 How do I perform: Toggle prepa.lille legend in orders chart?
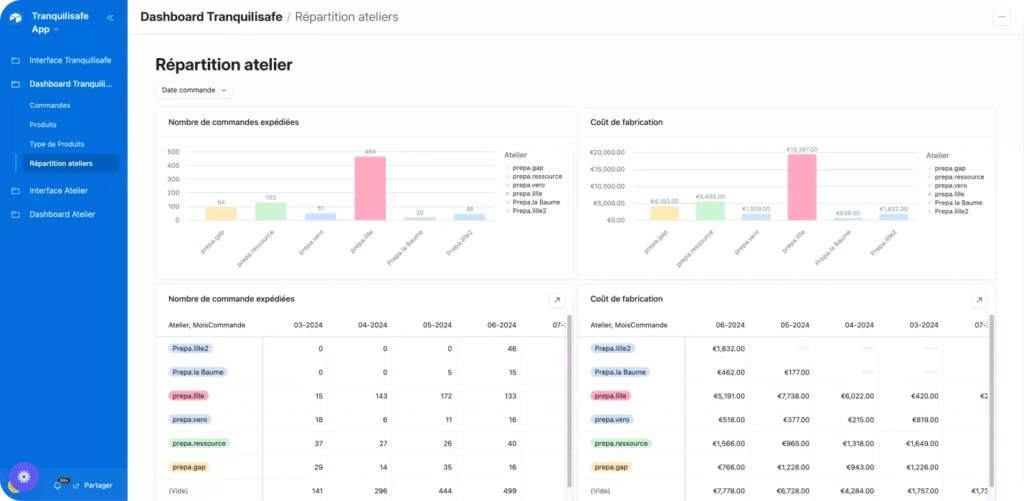click(x=524, y=194)
